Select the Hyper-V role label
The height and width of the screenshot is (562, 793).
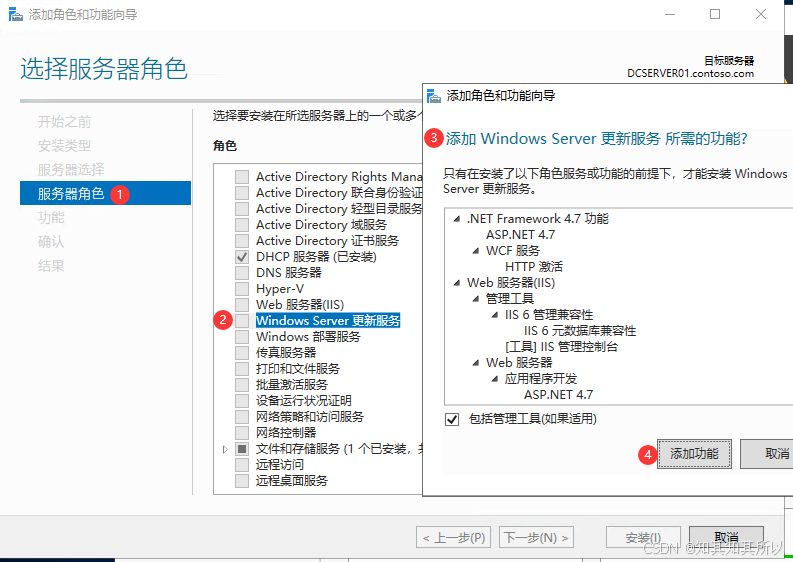280,289
